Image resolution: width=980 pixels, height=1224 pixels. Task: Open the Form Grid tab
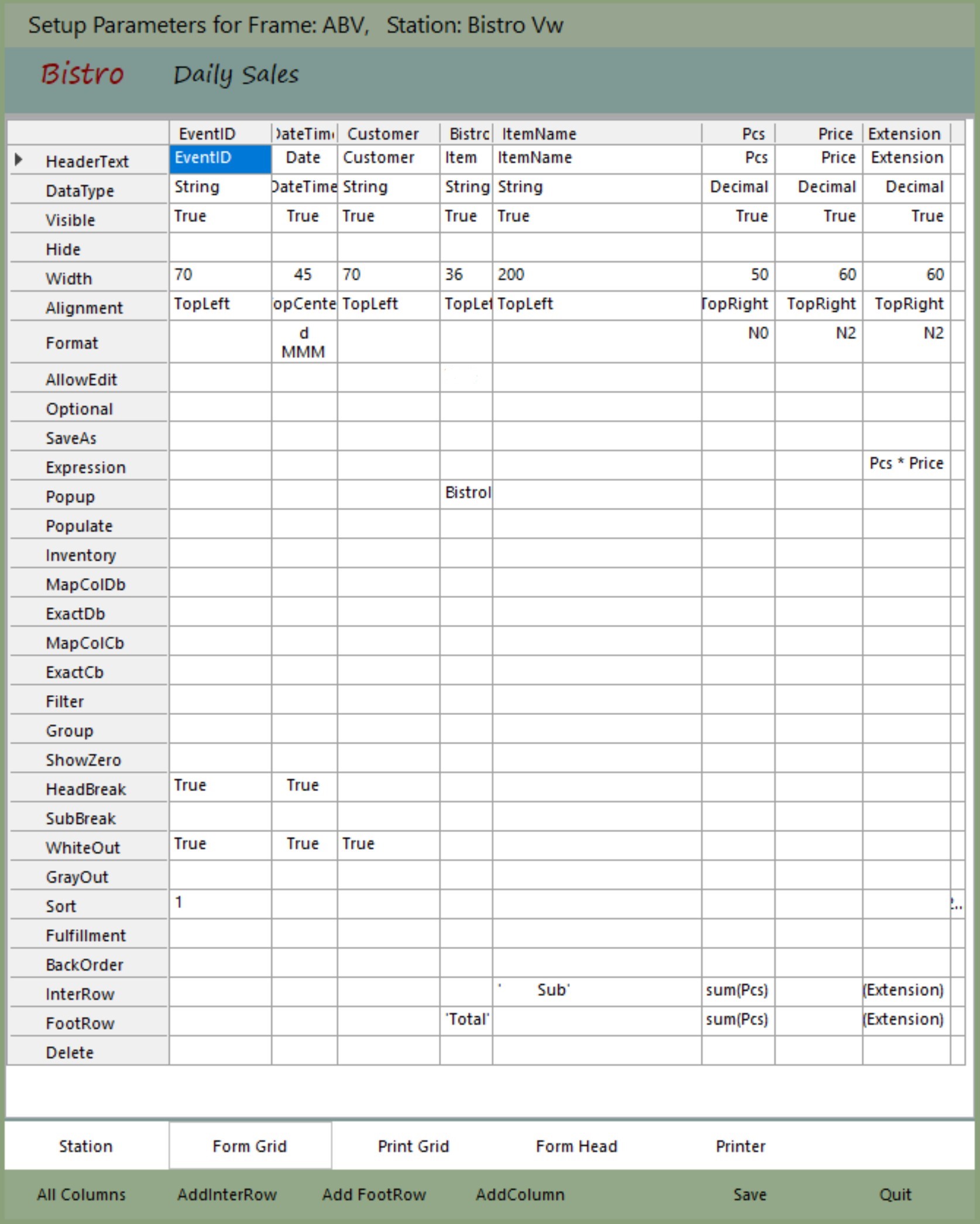pyautogui.click(x=250, y=1146)
